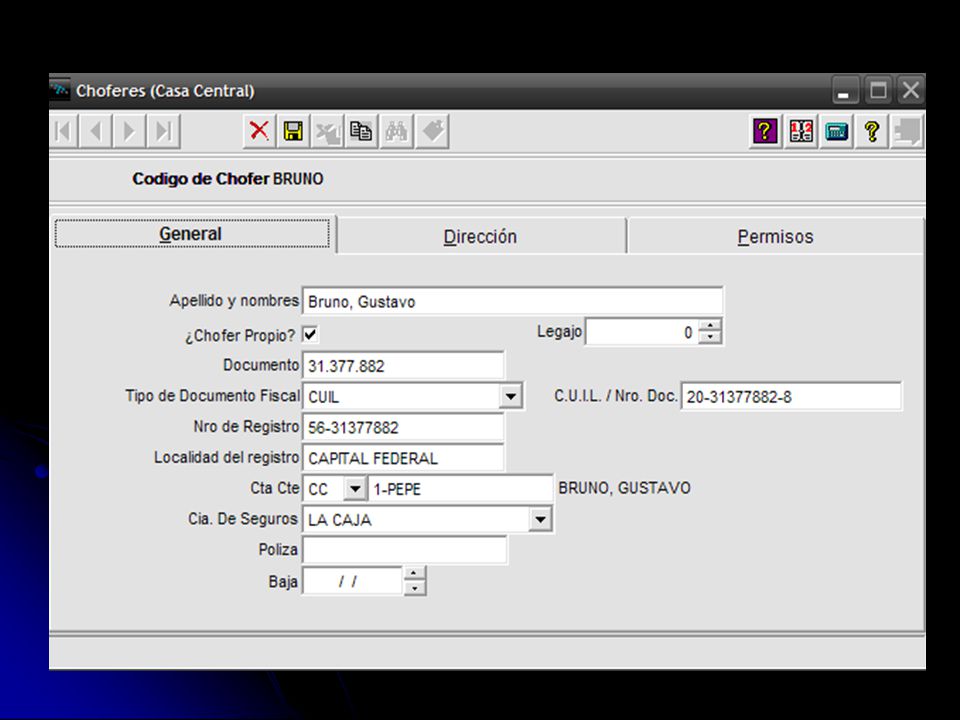960x720 pixels.
Task: Open the Cta Cte CC dropdown
Action: pyautogui.click(x=354, y=489)
